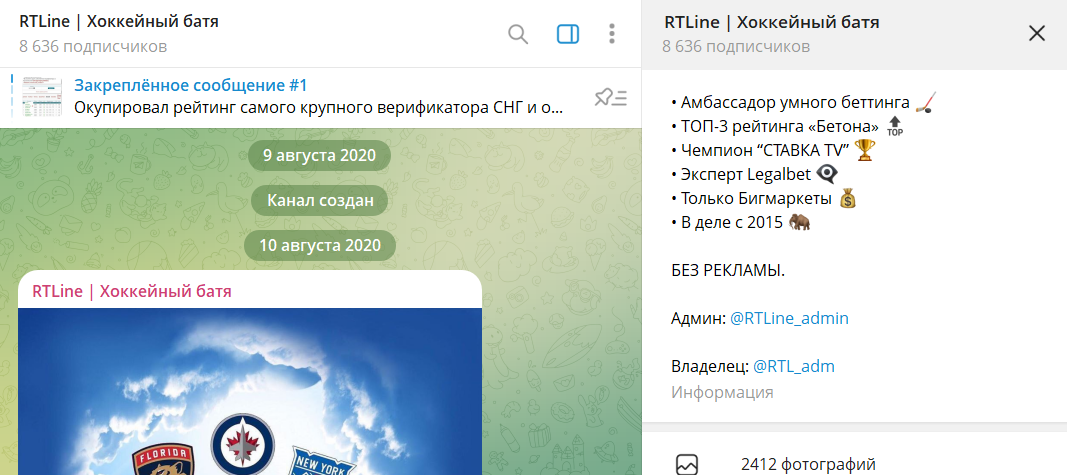Click the photos icon in info panel
The height and width of the screenshot is (475, 1067).
click(686, 465)
